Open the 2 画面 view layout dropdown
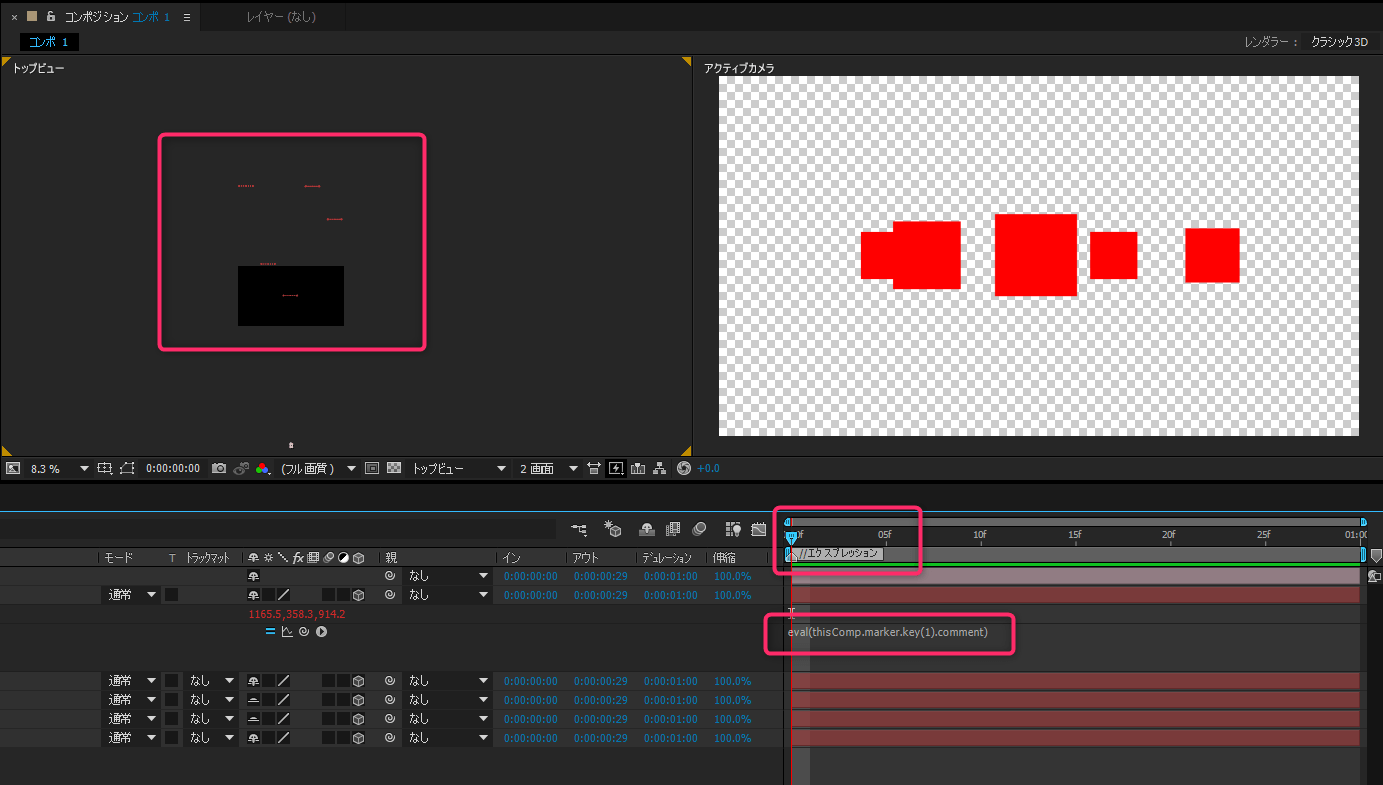 pos(573,468)
